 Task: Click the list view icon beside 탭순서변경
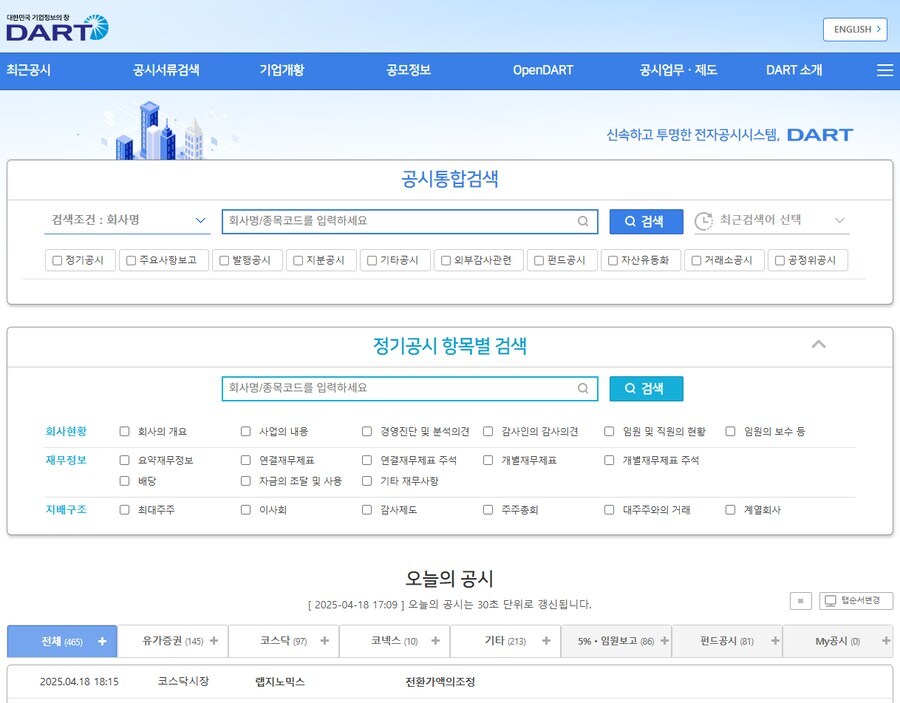pos(800,601)
